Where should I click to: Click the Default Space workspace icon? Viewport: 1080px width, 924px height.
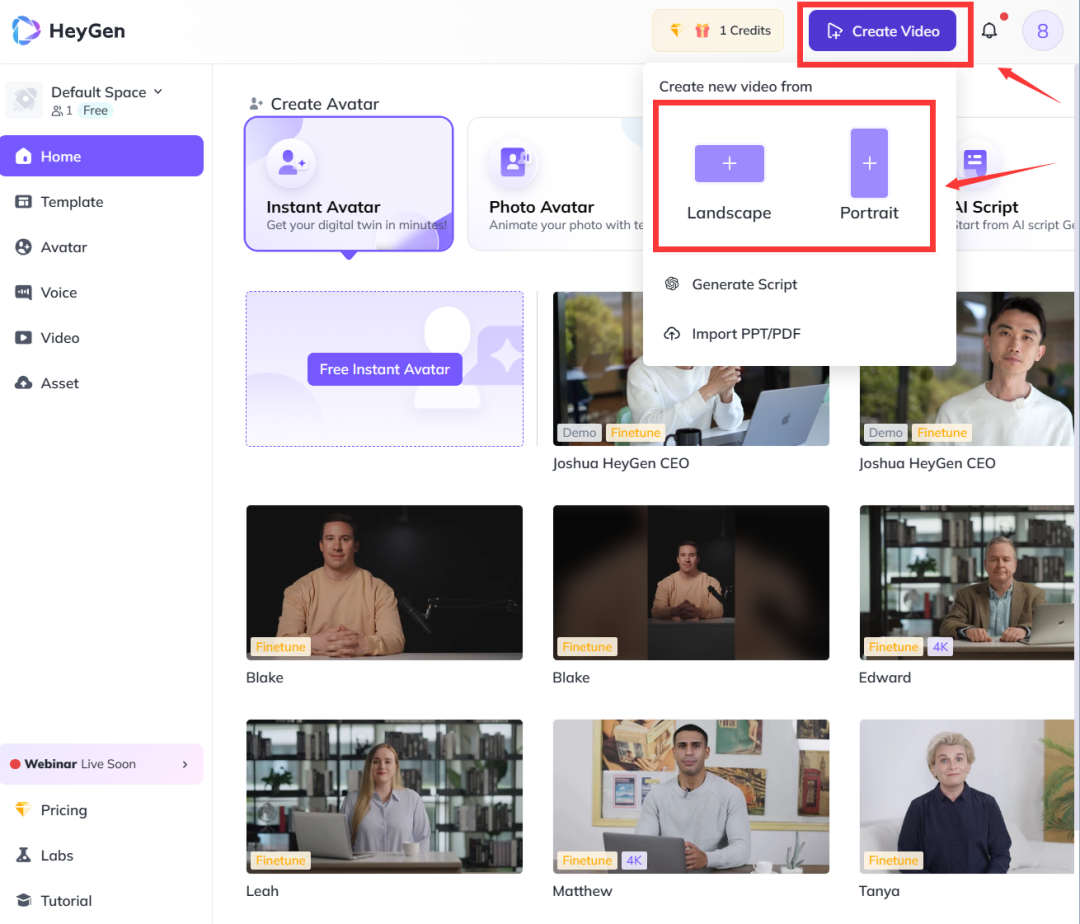point(25,100)
